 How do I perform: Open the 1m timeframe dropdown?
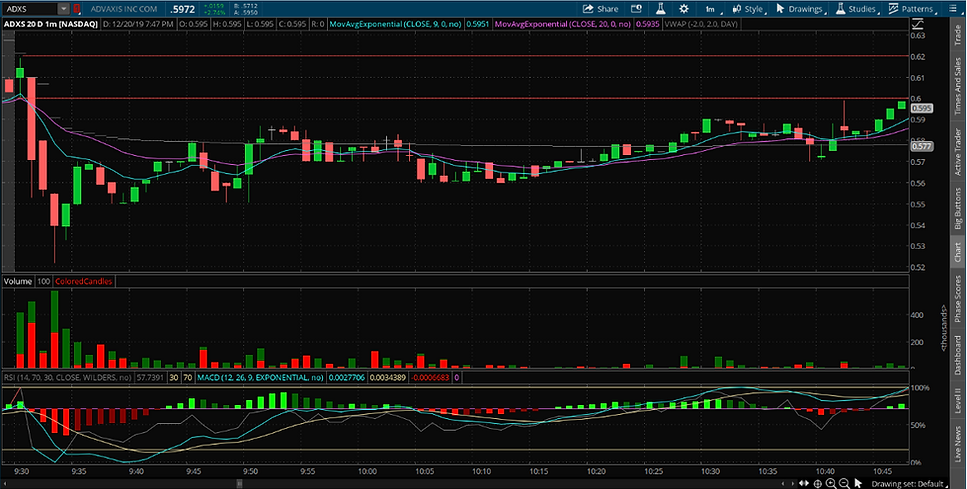(713, 9)
